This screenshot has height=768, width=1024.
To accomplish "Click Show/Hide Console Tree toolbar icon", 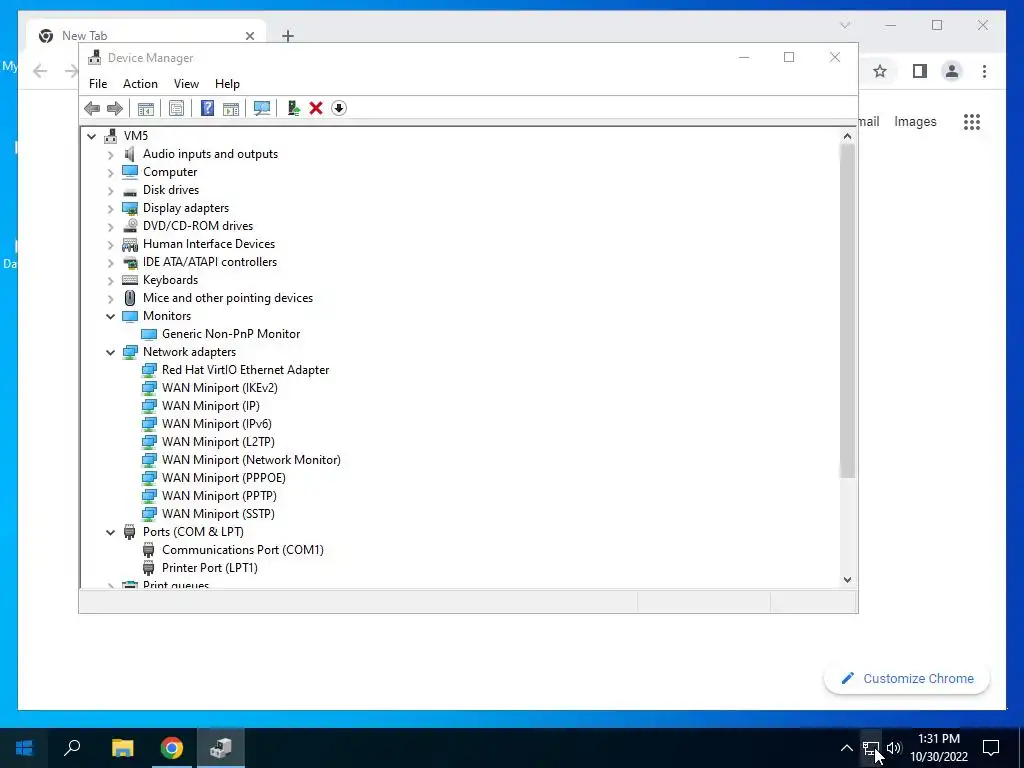I will tap(146, 108).
